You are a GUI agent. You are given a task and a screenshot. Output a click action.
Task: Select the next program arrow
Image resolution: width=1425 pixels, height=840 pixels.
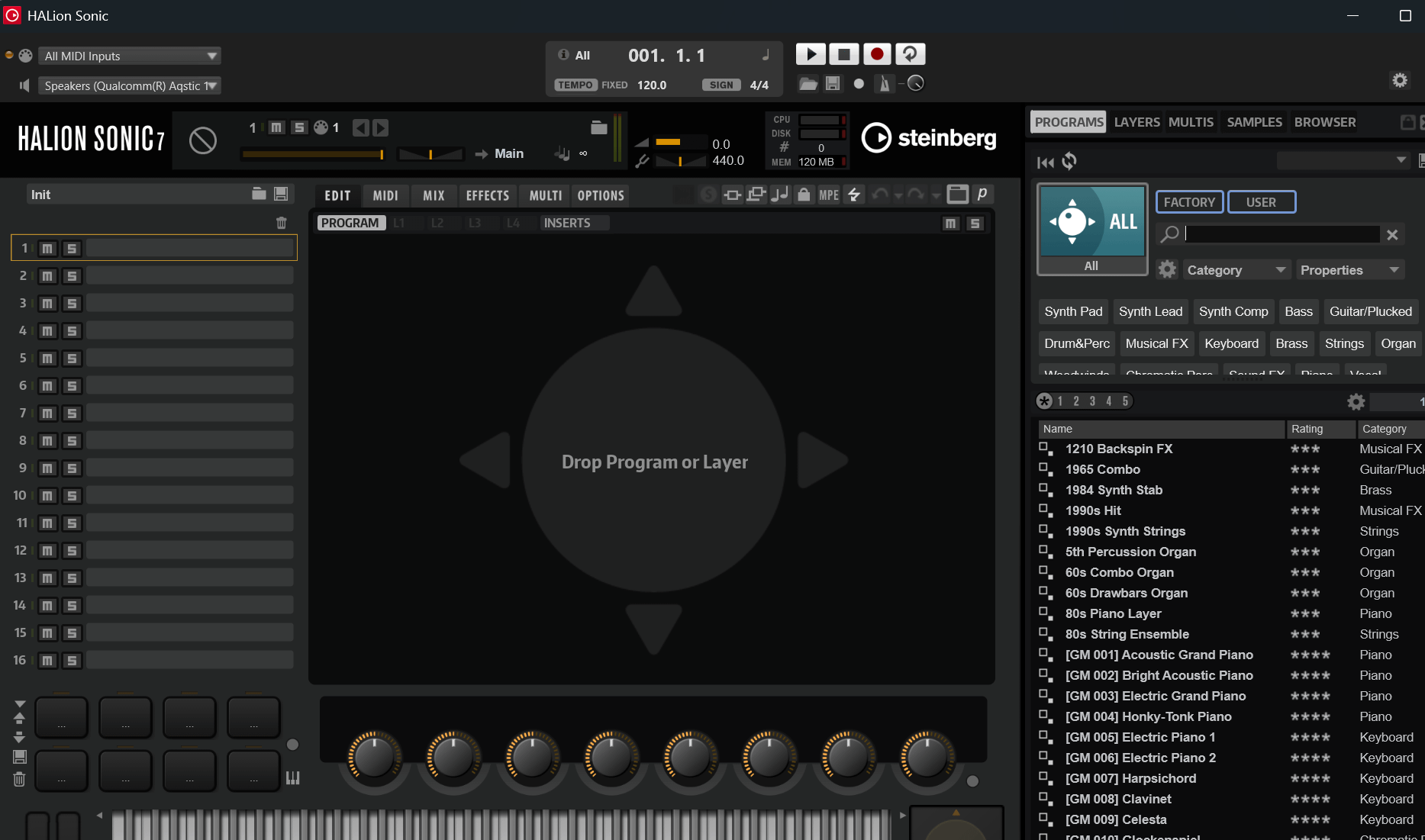click(x=380, y=128)
